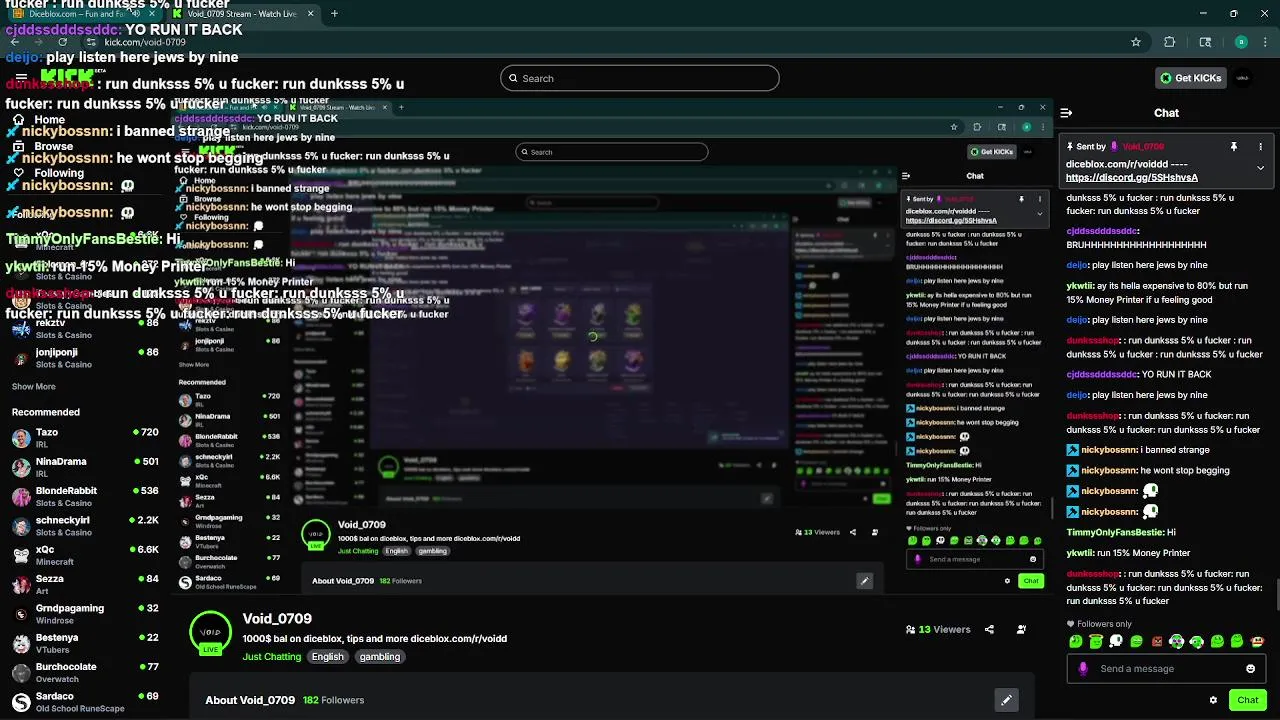The image size is (1280, 720).
Task: Open Chrome three-dot menu
Action: [1266, 42]
